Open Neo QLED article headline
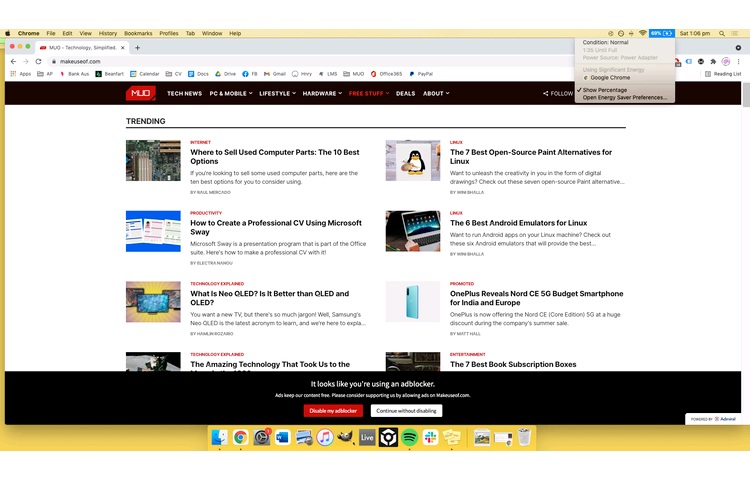The height and width of the screenshot is (483, 750). click(x=269, y=298)
